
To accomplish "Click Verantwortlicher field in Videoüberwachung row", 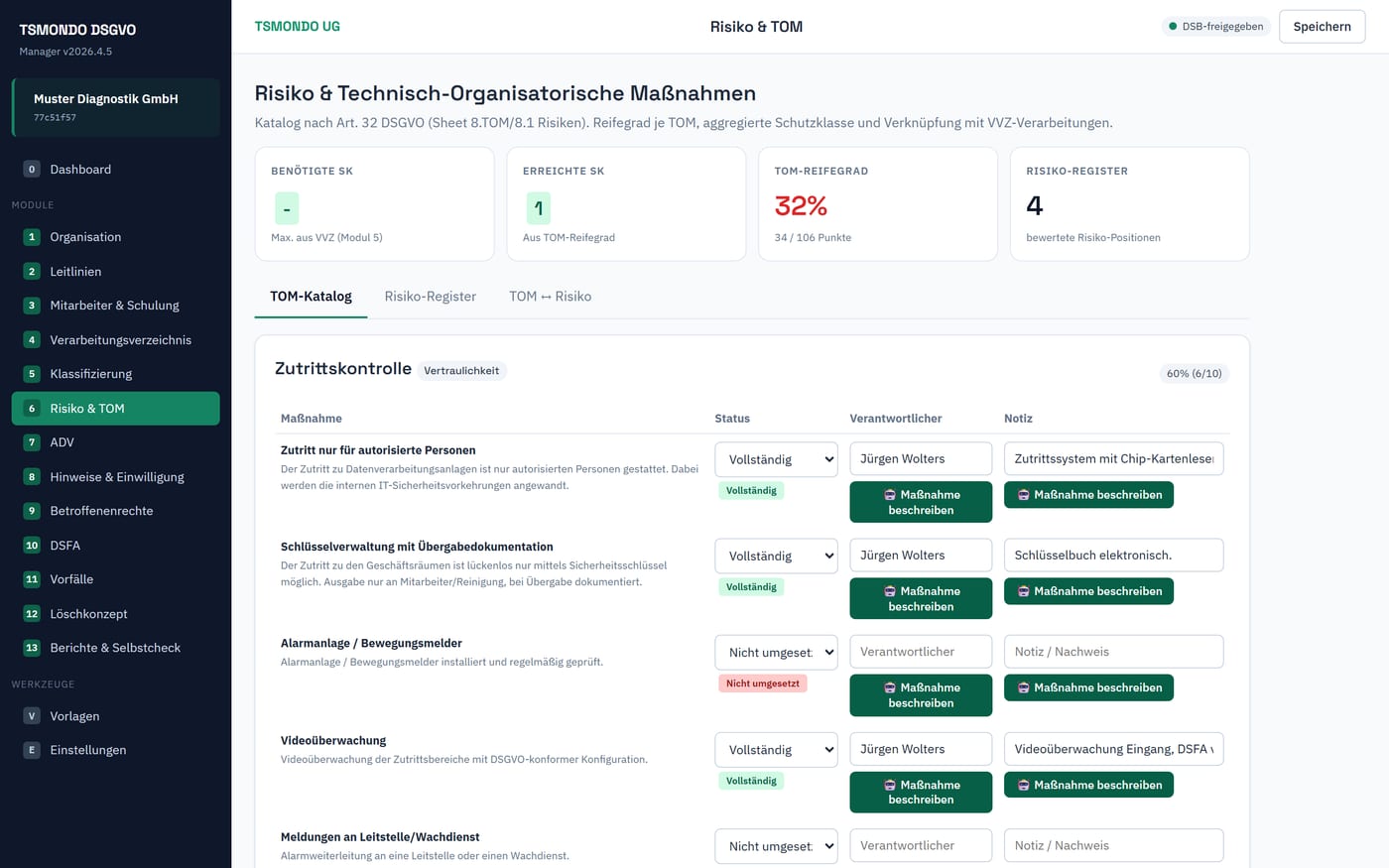I will [x=921, y=749].
